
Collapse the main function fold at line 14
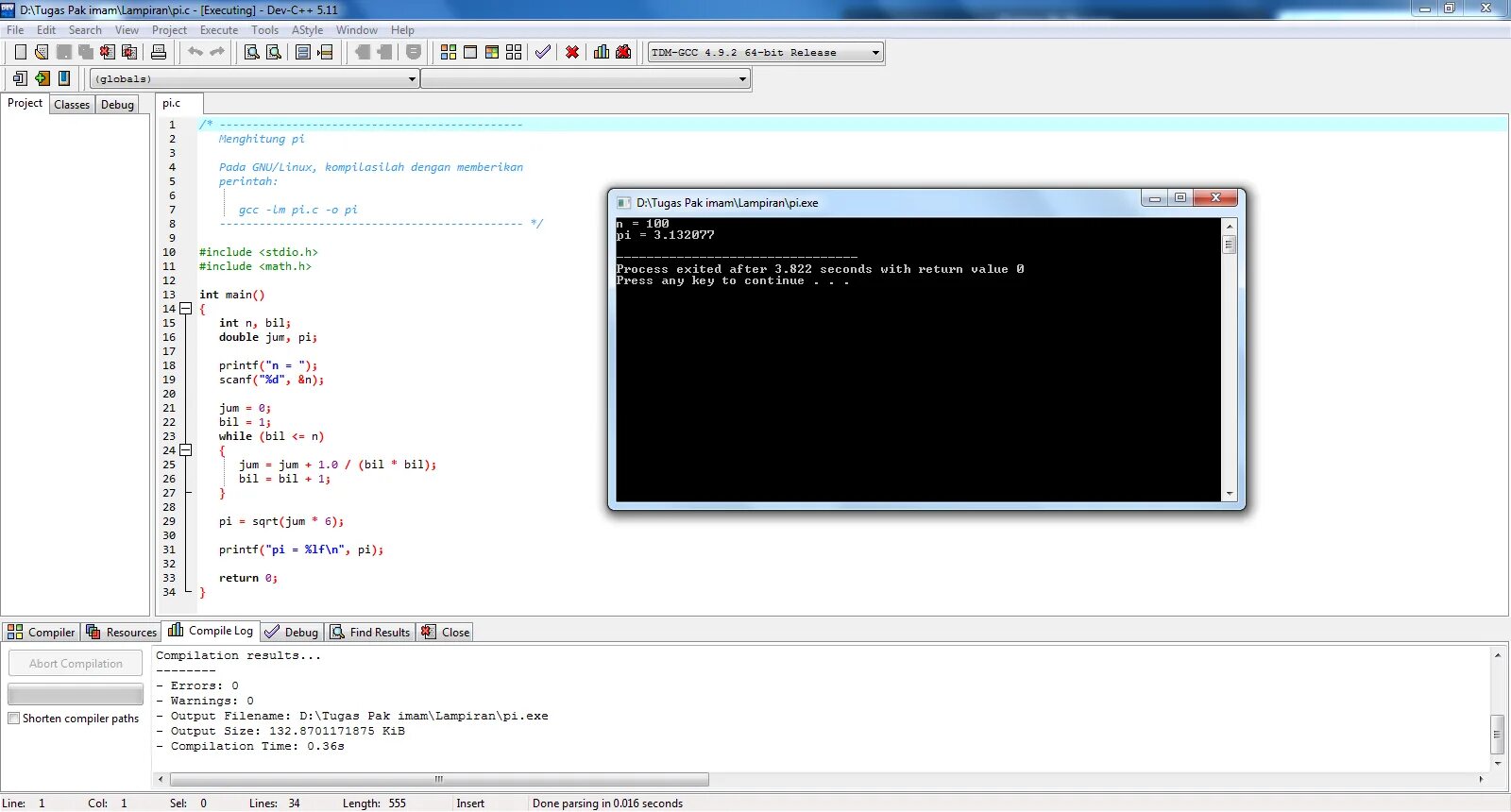[186, 309]
